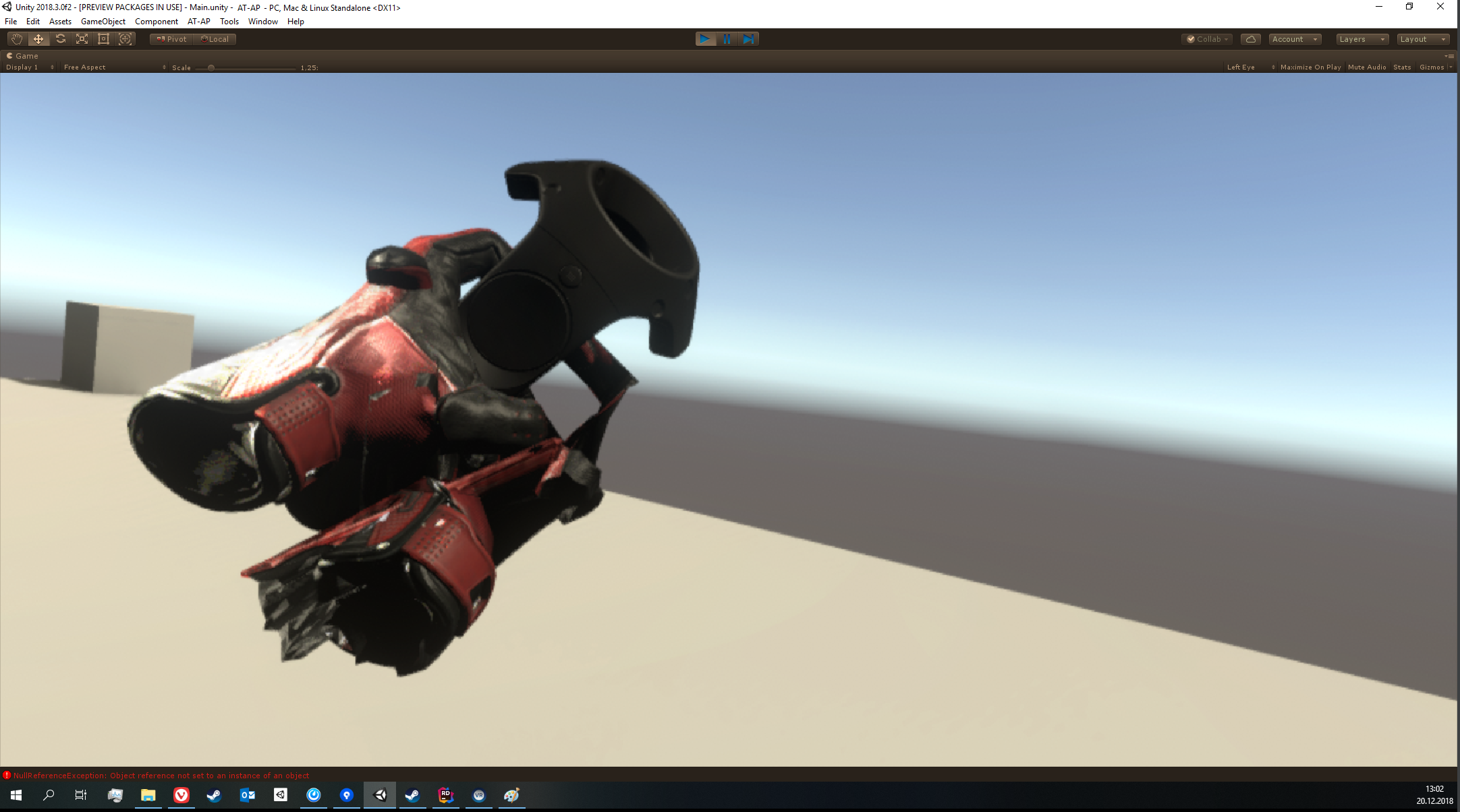The height and width of the screenshot is (812, 1460).
Task: Select the Scale tool
Action: [82, 39]
